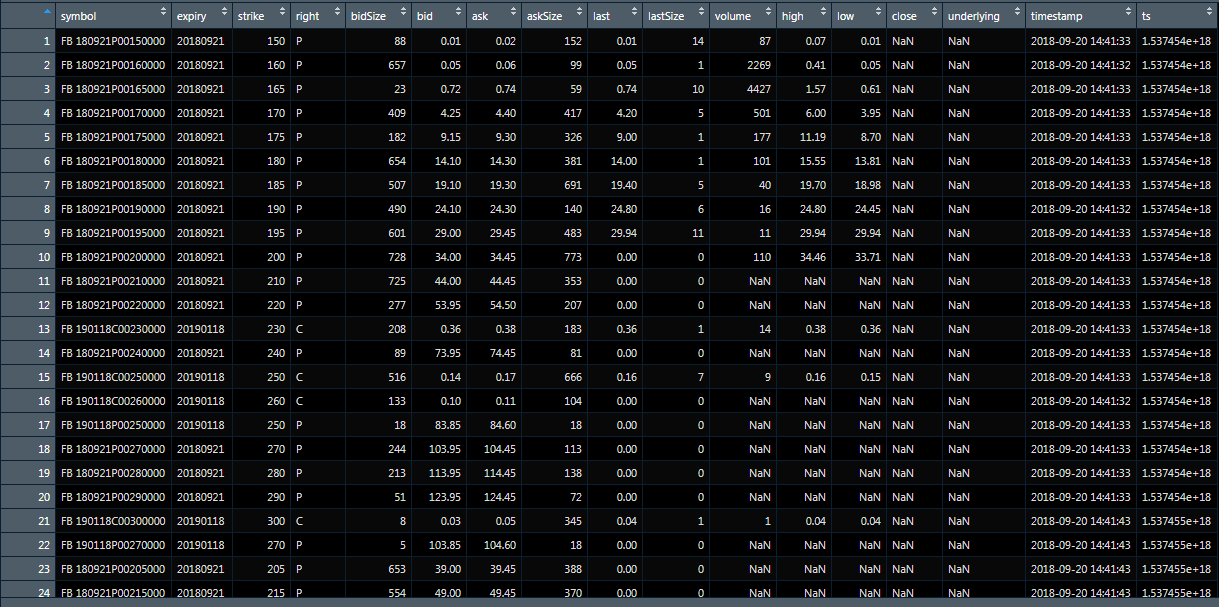1219x607 pixels.
Task: Click symbol cell FB 180921P00170000
Action: click(x=113, y=113)
